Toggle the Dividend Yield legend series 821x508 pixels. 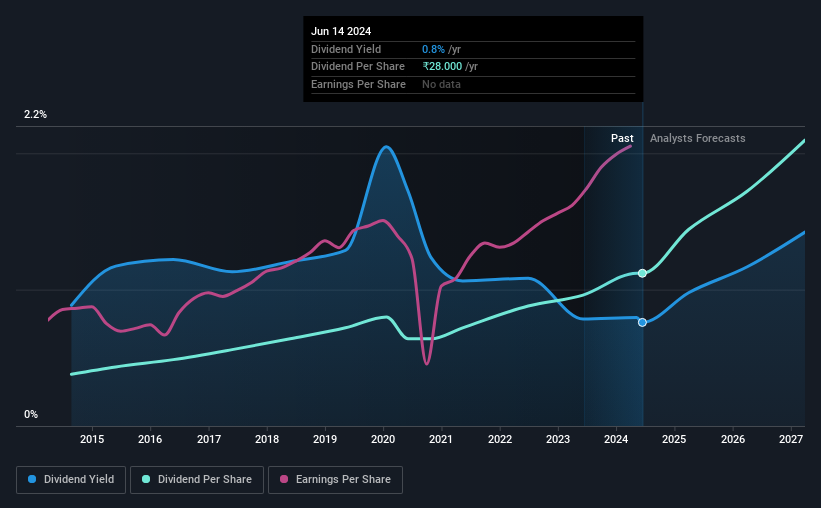(x=71, y=480)
